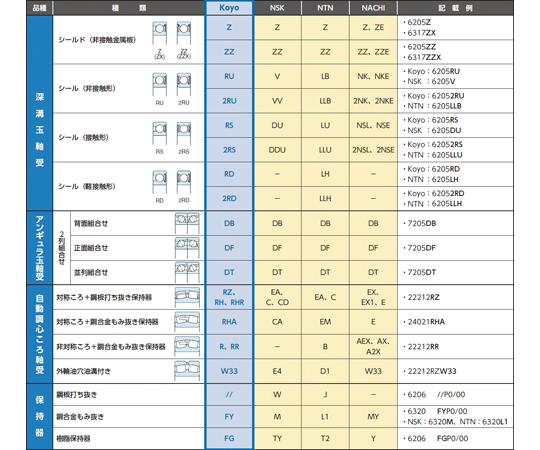This screenshot has height=450, width=540.
Task: Click the NTN column header
Action: pyautogui.click(x=325, y=8)
